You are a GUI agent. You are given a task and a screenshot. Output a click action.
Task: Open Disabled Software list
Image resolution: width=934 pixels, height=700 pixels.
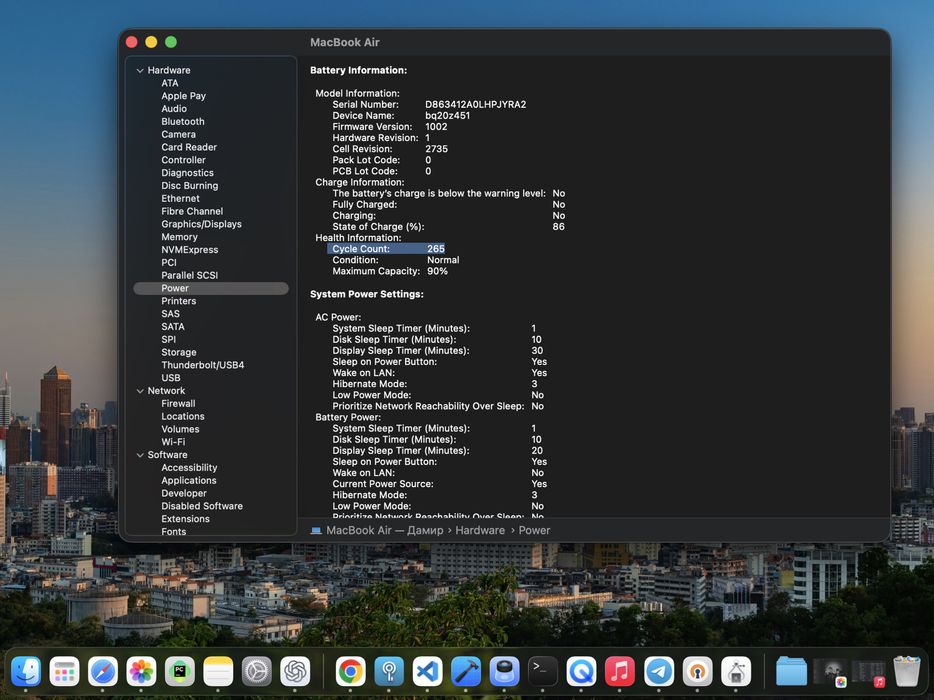(202, 506)
